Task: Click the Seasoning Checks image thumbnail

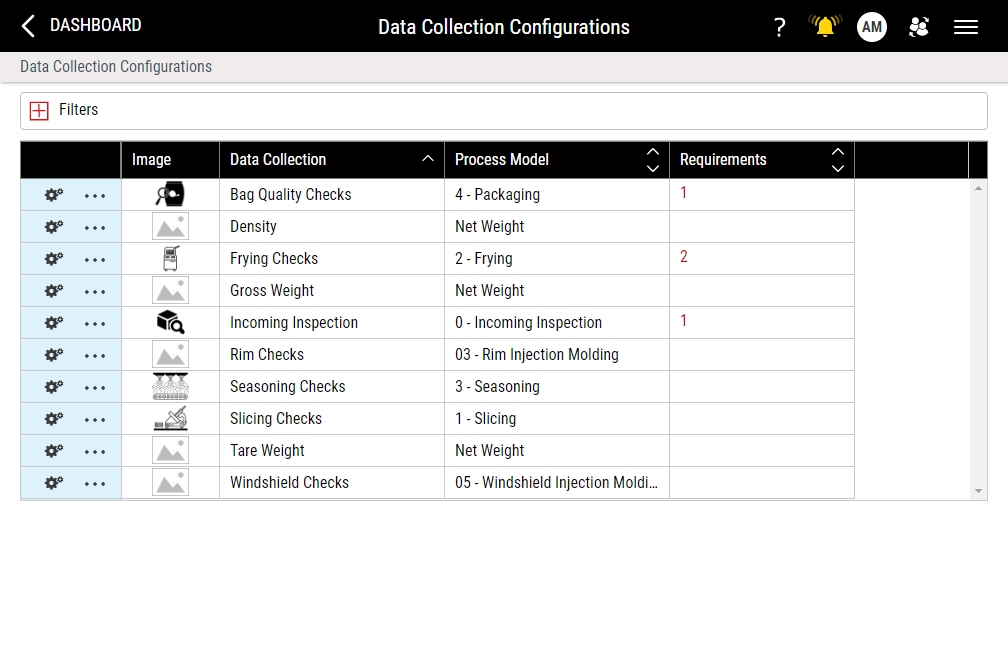Action: [170, 387]
